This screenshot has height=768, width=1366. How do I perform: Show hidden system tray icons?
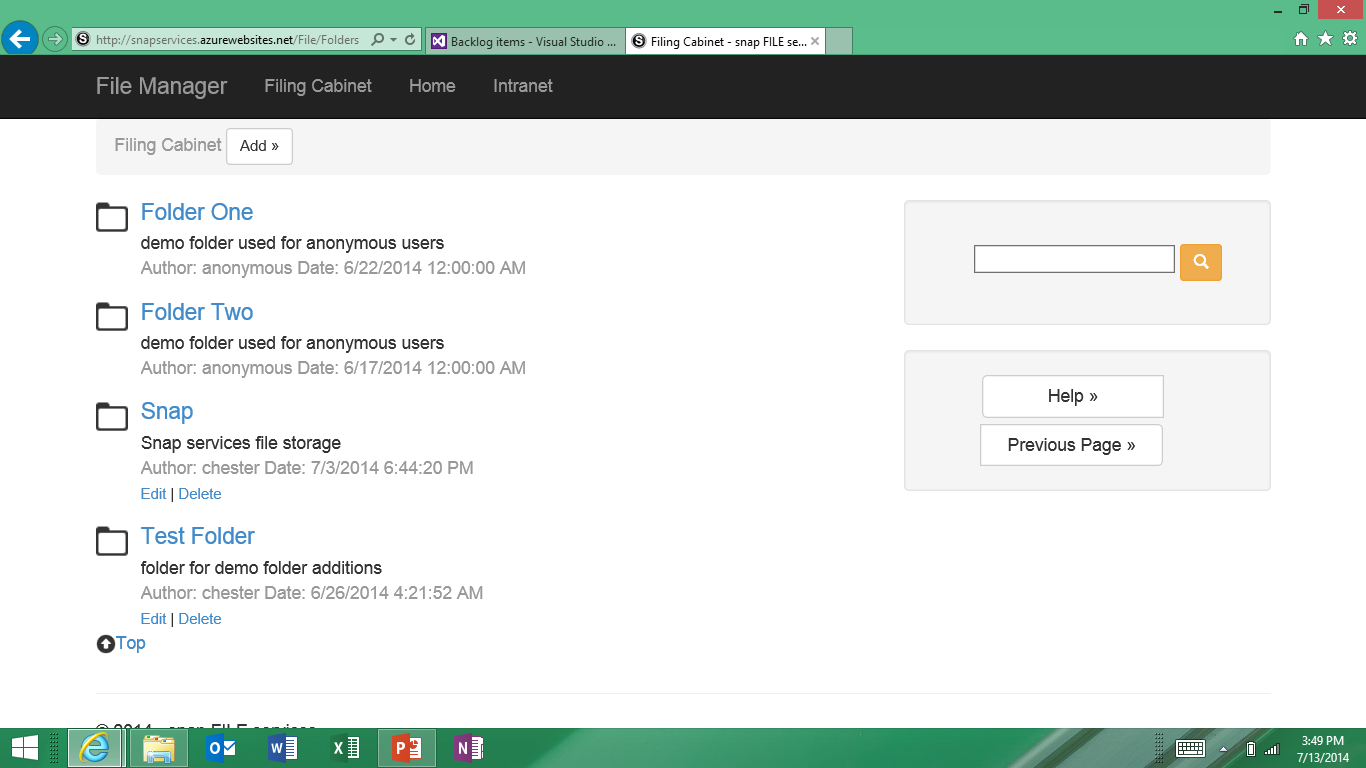pyautogui.click(x=1223, y=749)
